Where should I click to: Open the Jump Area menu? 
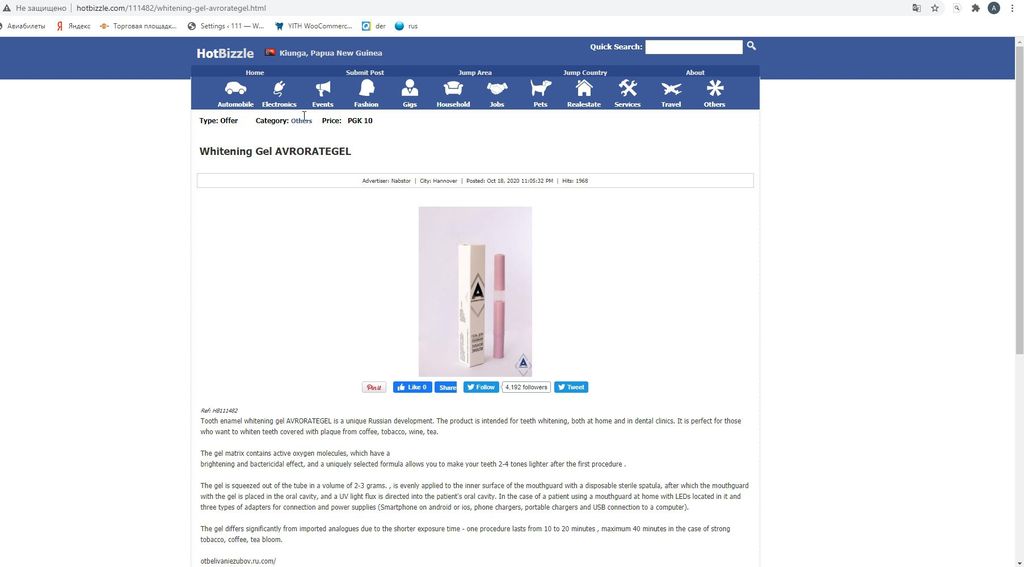click(x=475, y=73)
